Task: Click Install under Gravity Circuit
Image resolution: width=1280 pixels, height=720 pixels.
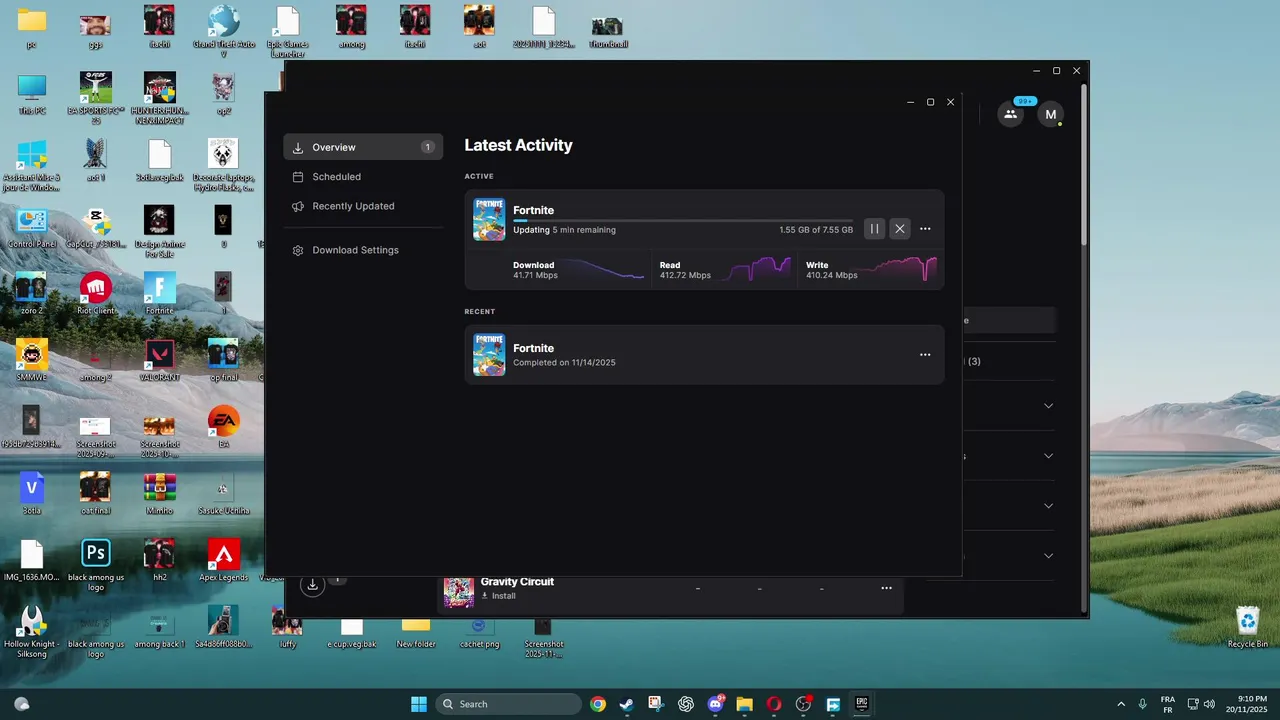Action: (499, 596)
